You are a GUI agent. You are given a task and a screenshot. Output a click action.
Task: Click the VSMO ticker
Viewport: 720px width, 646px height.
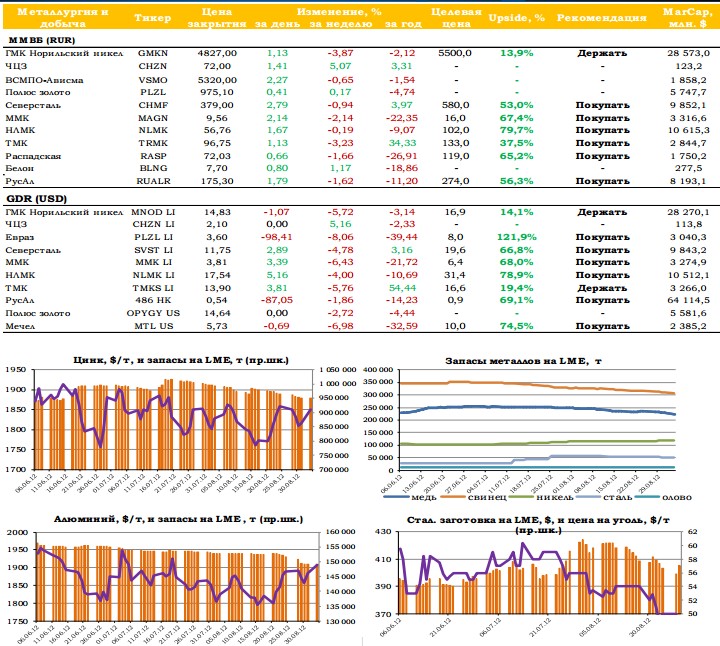(x=153, y=80)
